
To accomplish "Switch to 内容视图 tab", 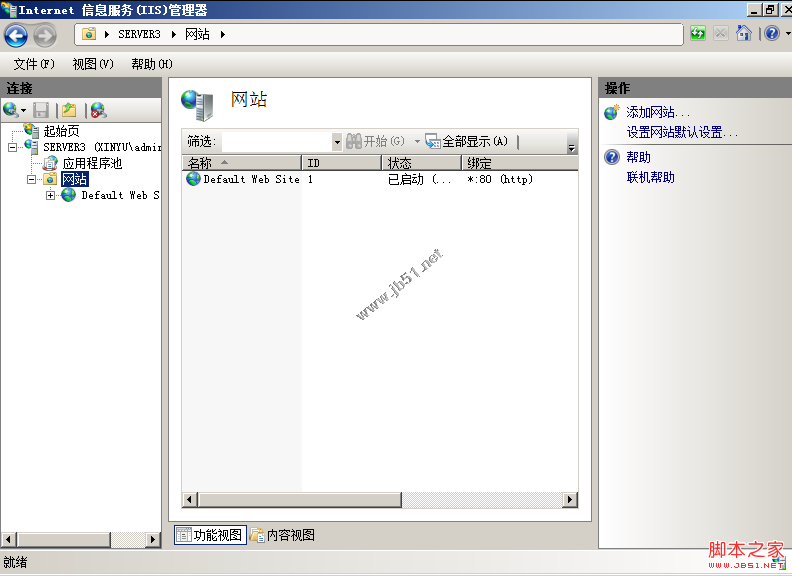I will tap(283, 535).
